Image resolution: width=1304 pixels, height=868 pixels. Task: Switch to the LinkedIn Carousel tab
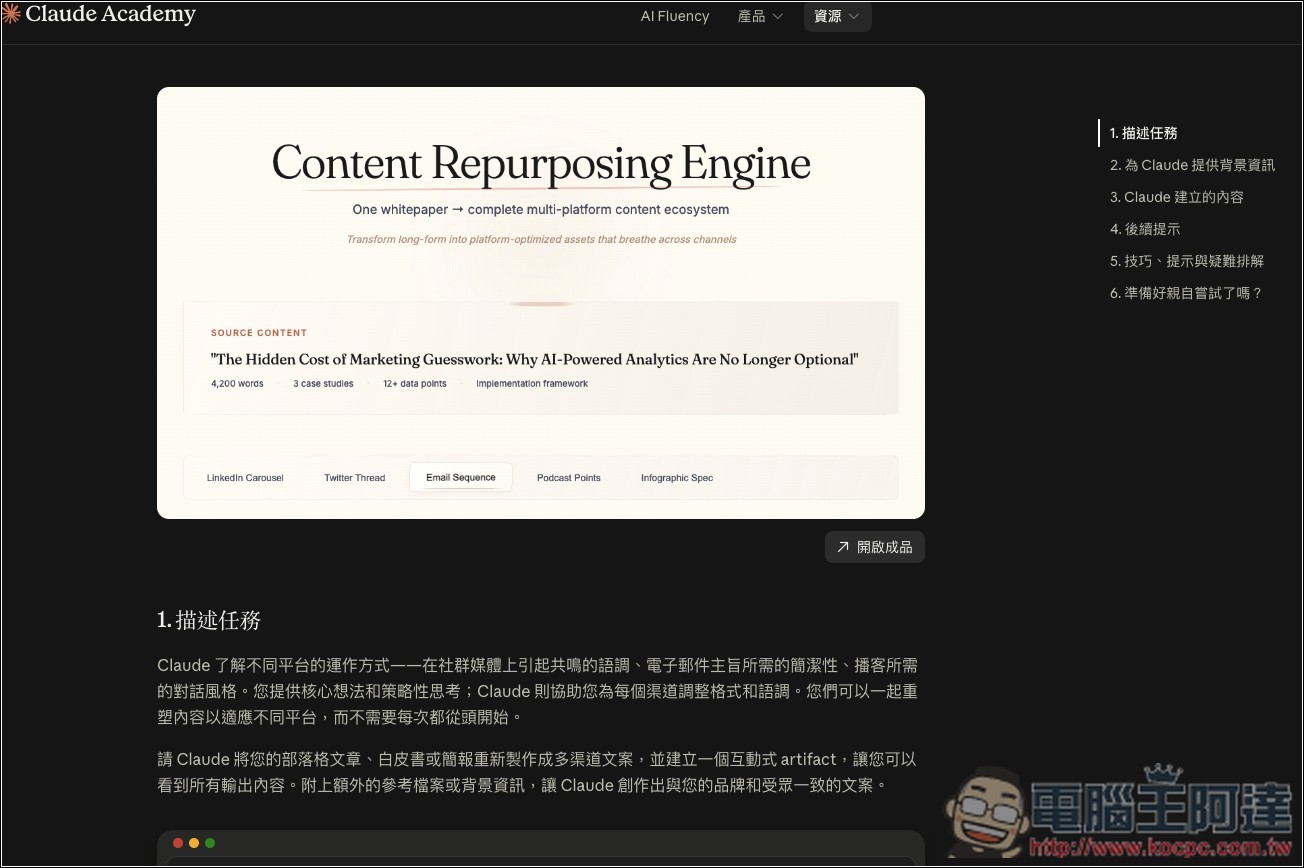(245, 478)
